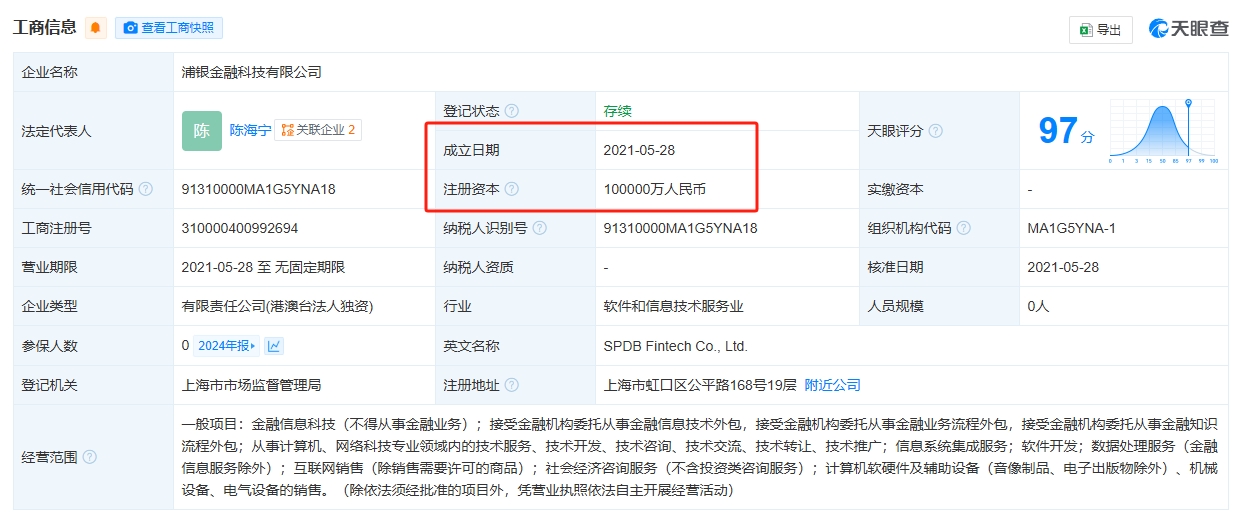The width and height of the screenshot is (1236, 512).
Task: Click the 导出 export button
Action: [x=1100, y=30]
